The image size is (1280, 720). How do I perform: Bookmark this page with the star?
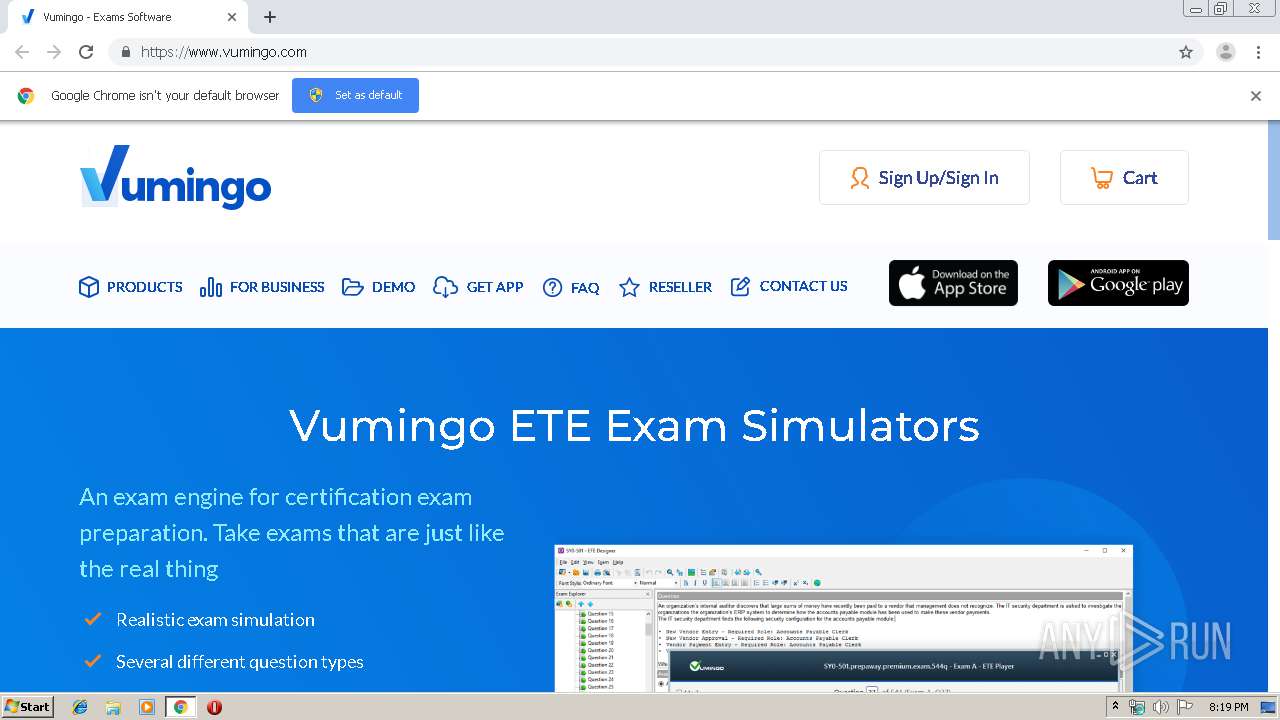pyautogui.click(x=1186, y=52)
